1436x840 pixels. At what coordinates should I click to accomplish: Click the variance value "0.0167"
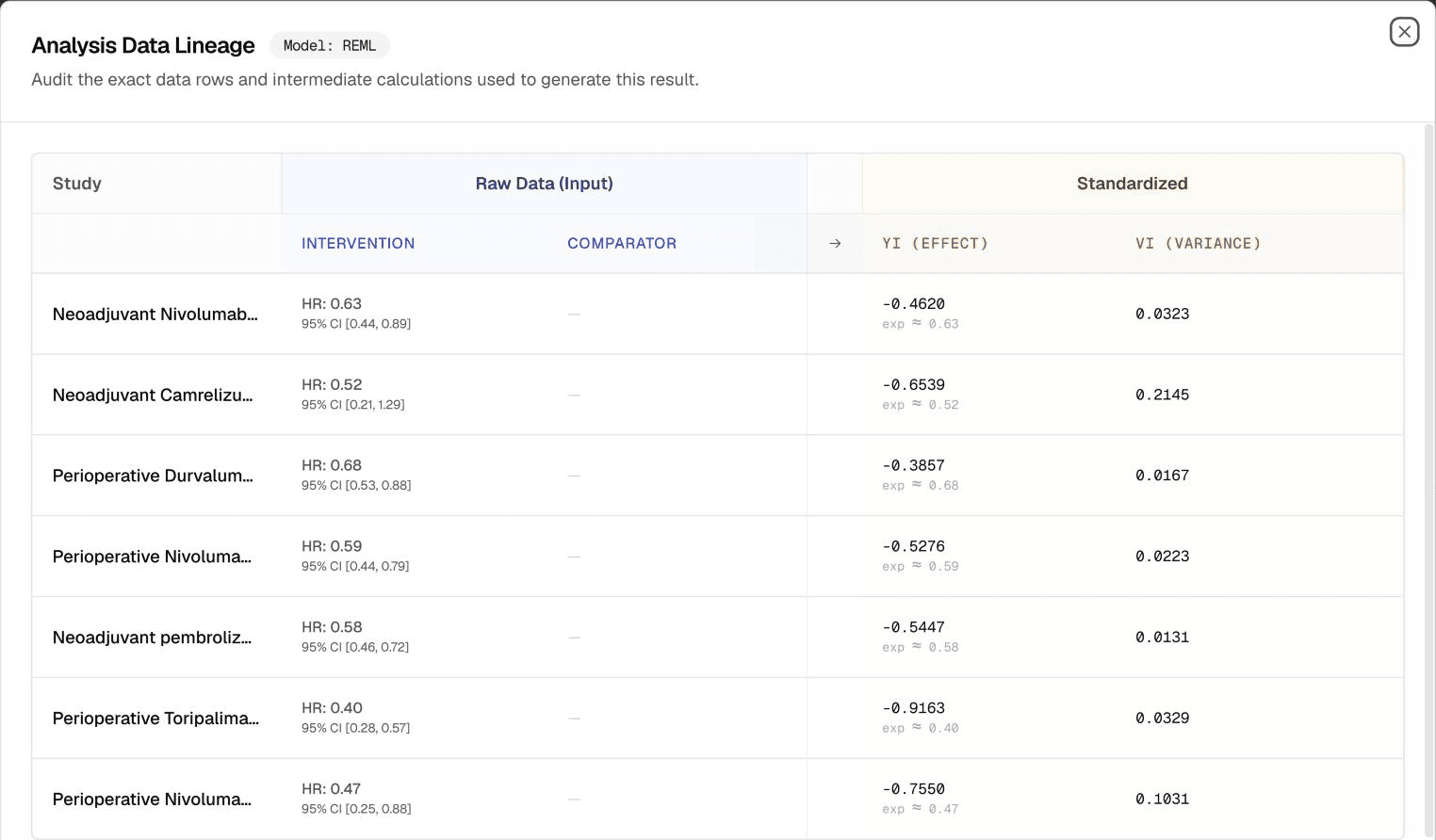click(x=1162, y=476)
